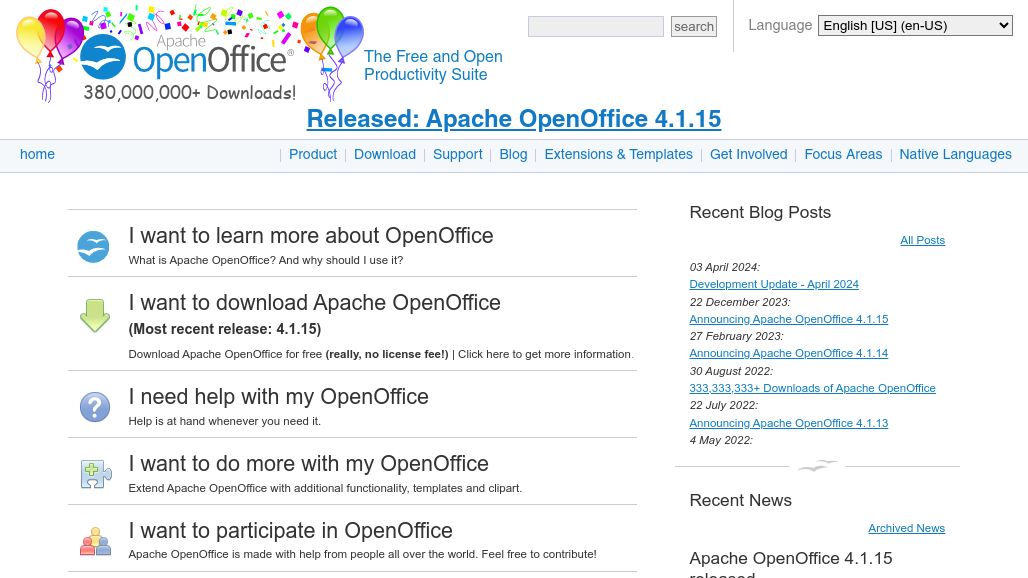The height and width of the screenshot is (578, 1028).
Task: Click the '30 August 2022:' date
Action: 731,371
